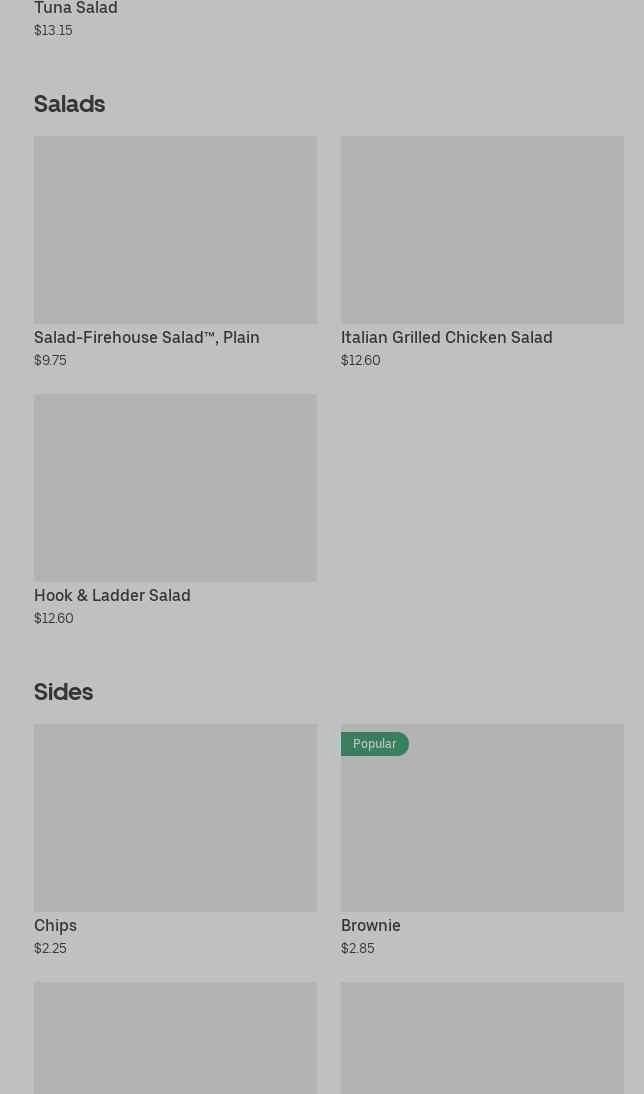Open the Firehouse Salad Plain image
The width and height of the screenshot is (644, 1094).
click(x=175, y=229)
